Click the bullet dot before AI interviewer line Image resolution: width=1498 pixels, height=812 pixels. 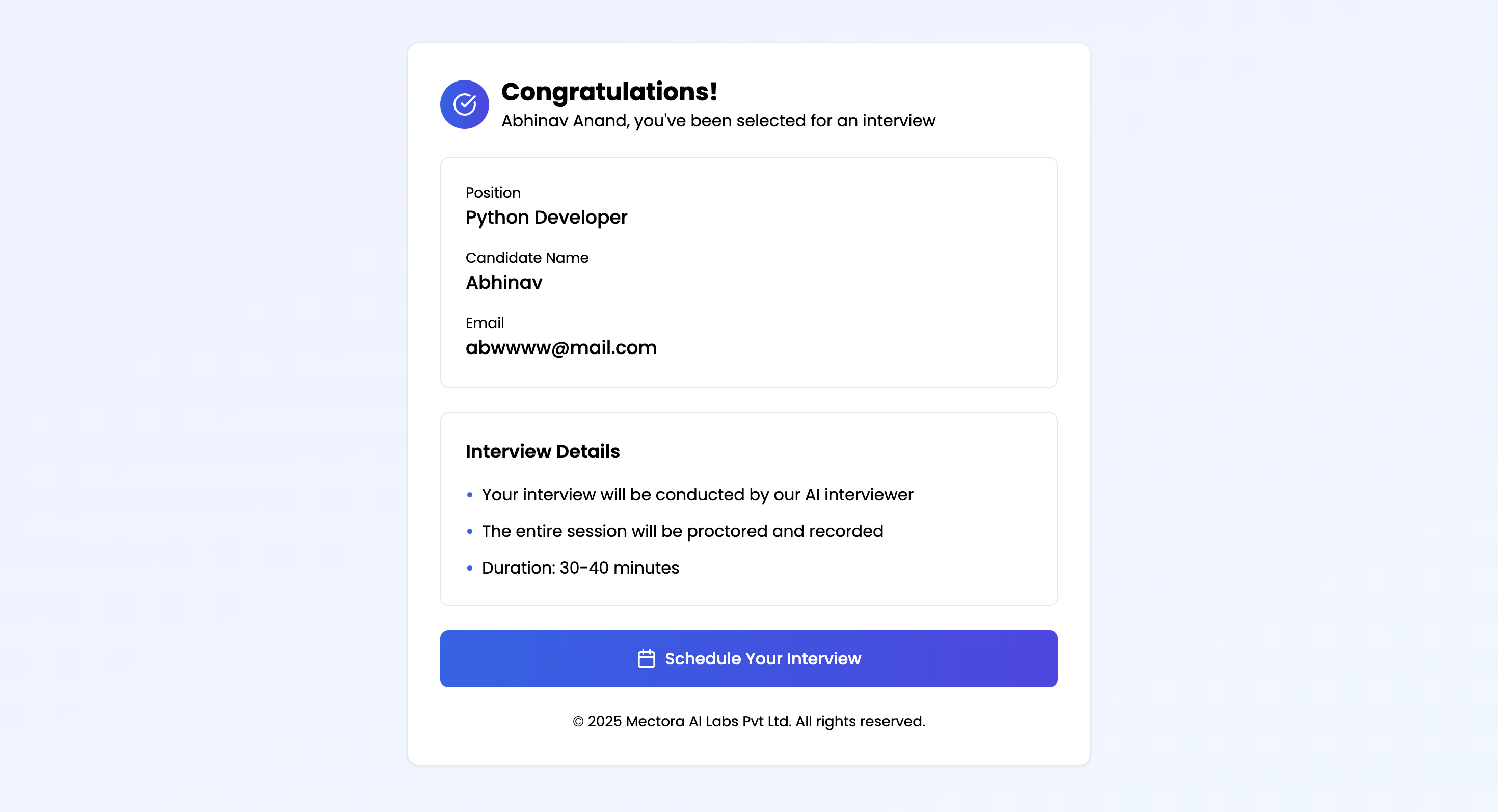[x=470, y=495]
